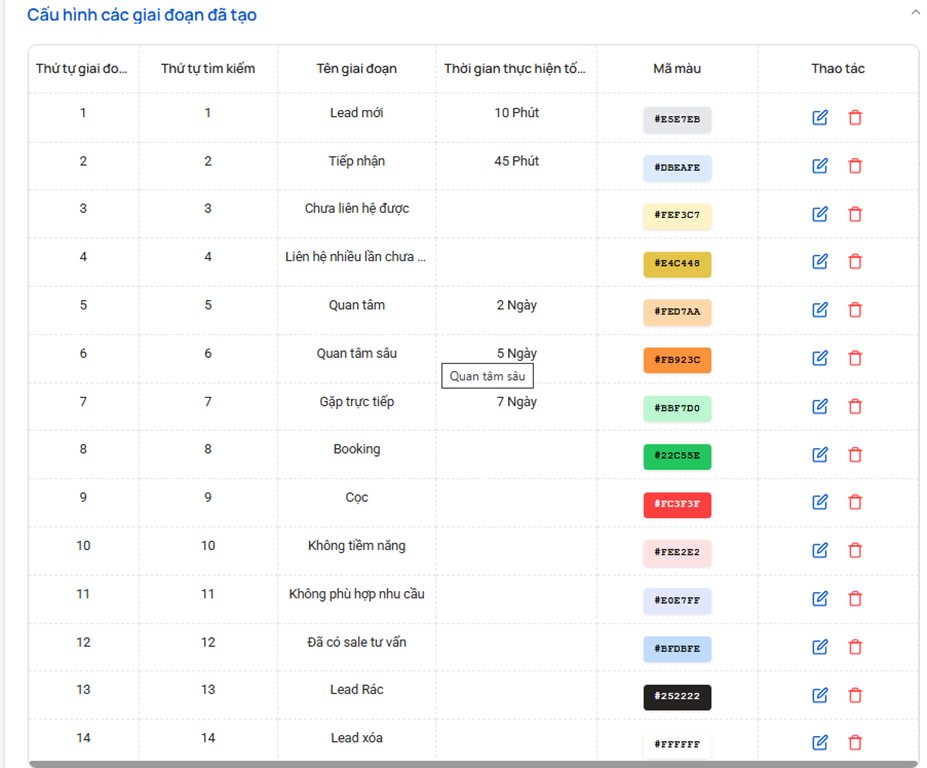The width and height of the screenshot is (927, 768).
Task: Delete the Lead Rác stage
Action: tap(855, 695)
